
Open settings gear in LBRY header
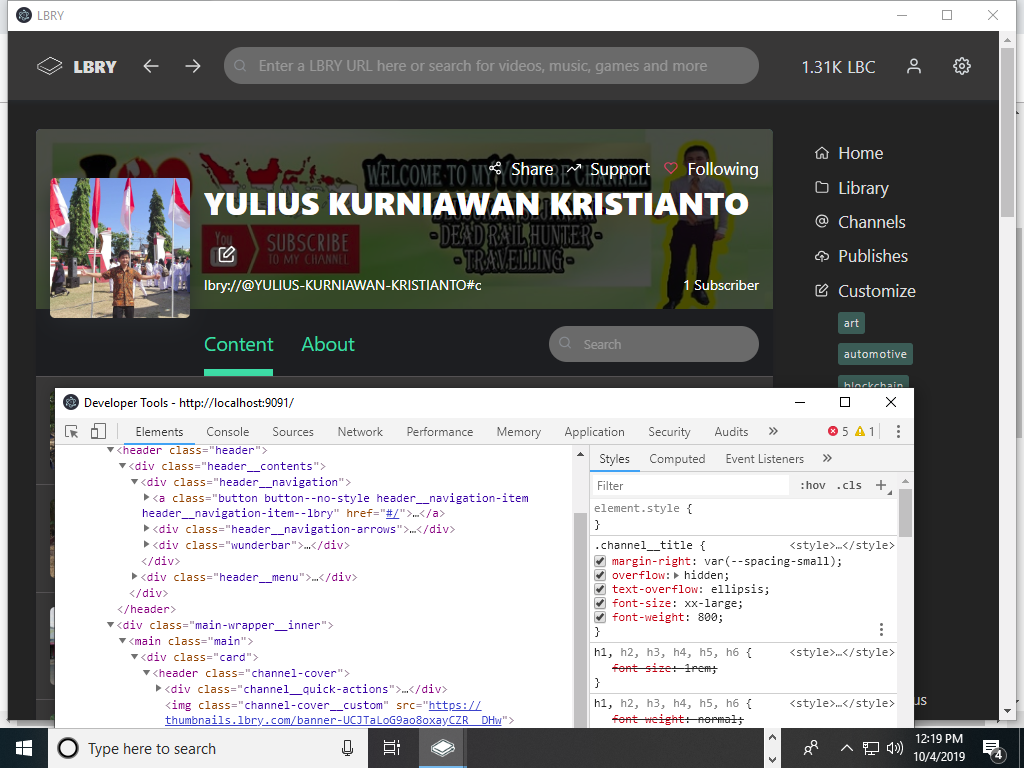pos(961,66)
